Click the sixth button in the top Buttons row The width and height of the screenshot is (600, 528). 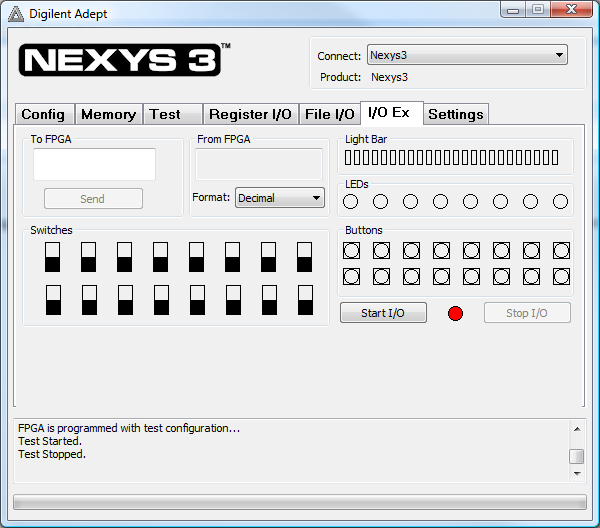coord(501,251)
